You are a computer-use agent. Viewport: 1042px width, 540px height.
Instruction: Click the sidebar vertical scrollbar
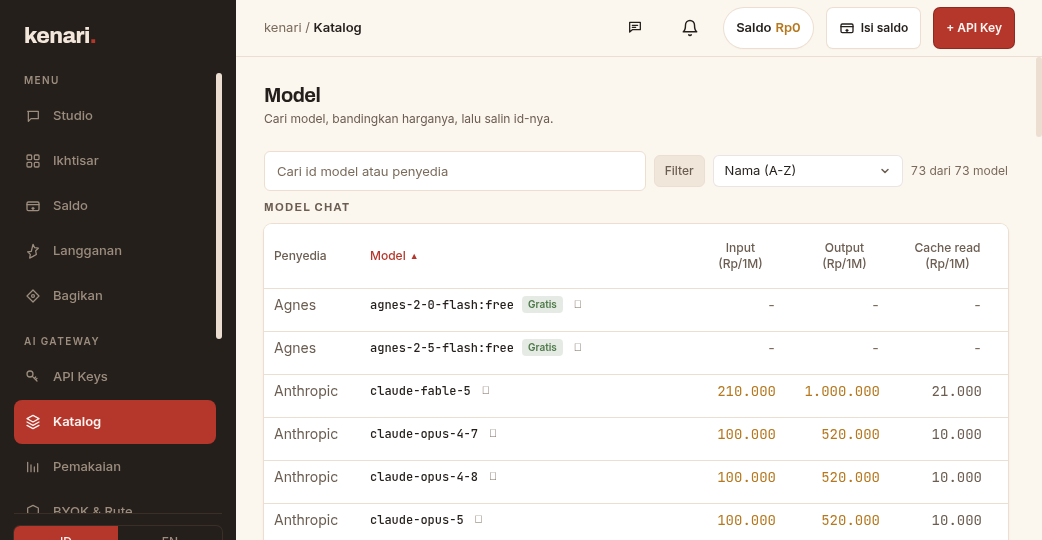[219, 206]
